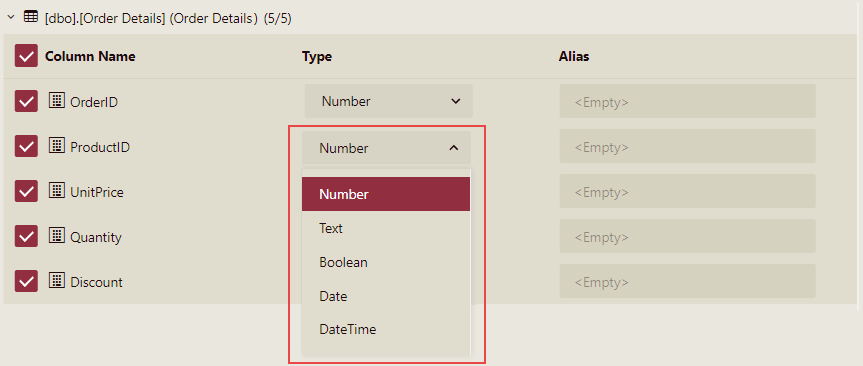The height and width of the screenshot is (366, 863).
Task: Choose Number in the type list
Action: 386,194
